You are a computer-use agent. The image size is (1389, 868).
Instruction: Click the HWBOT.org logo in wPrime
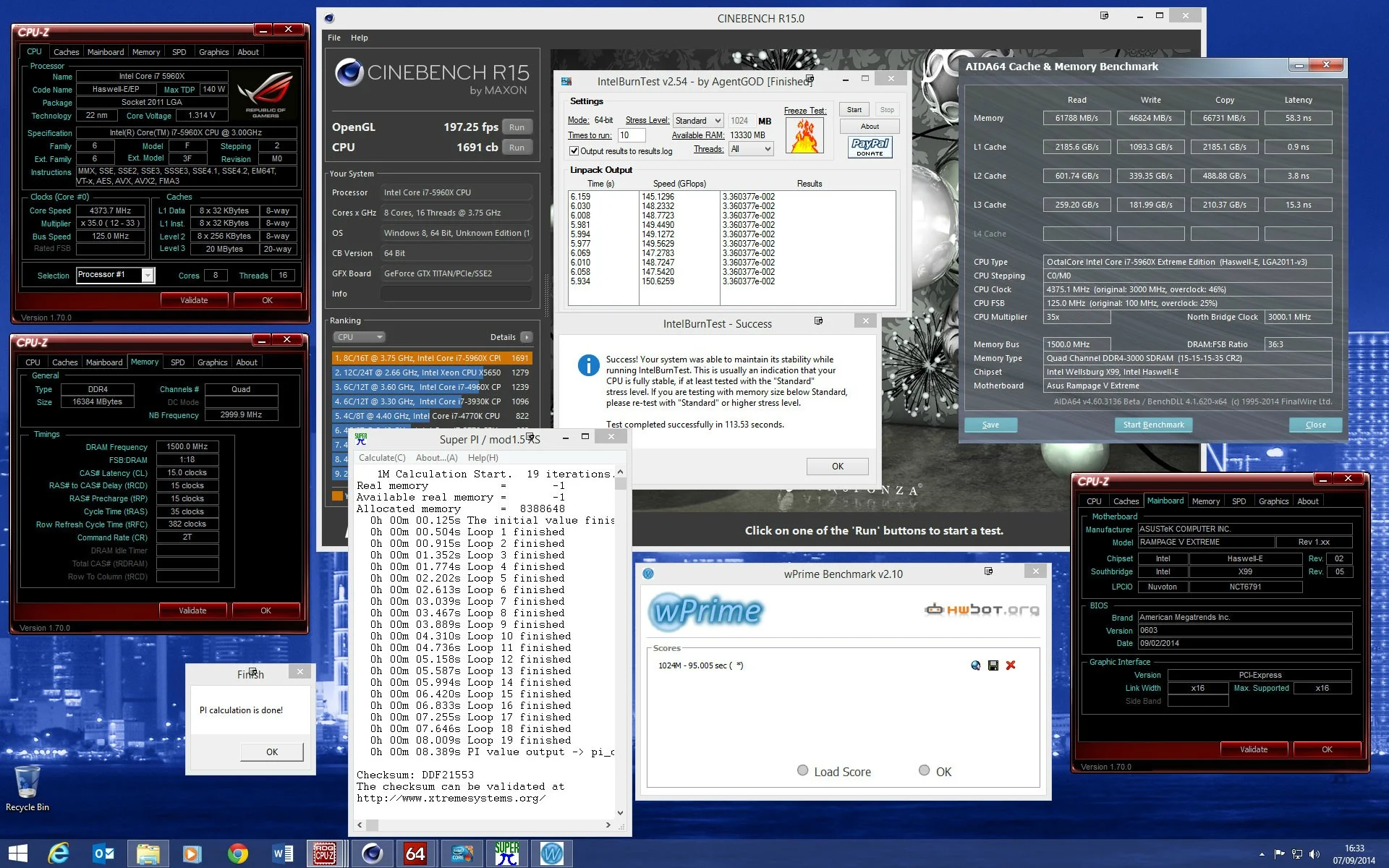pos(981,610)
